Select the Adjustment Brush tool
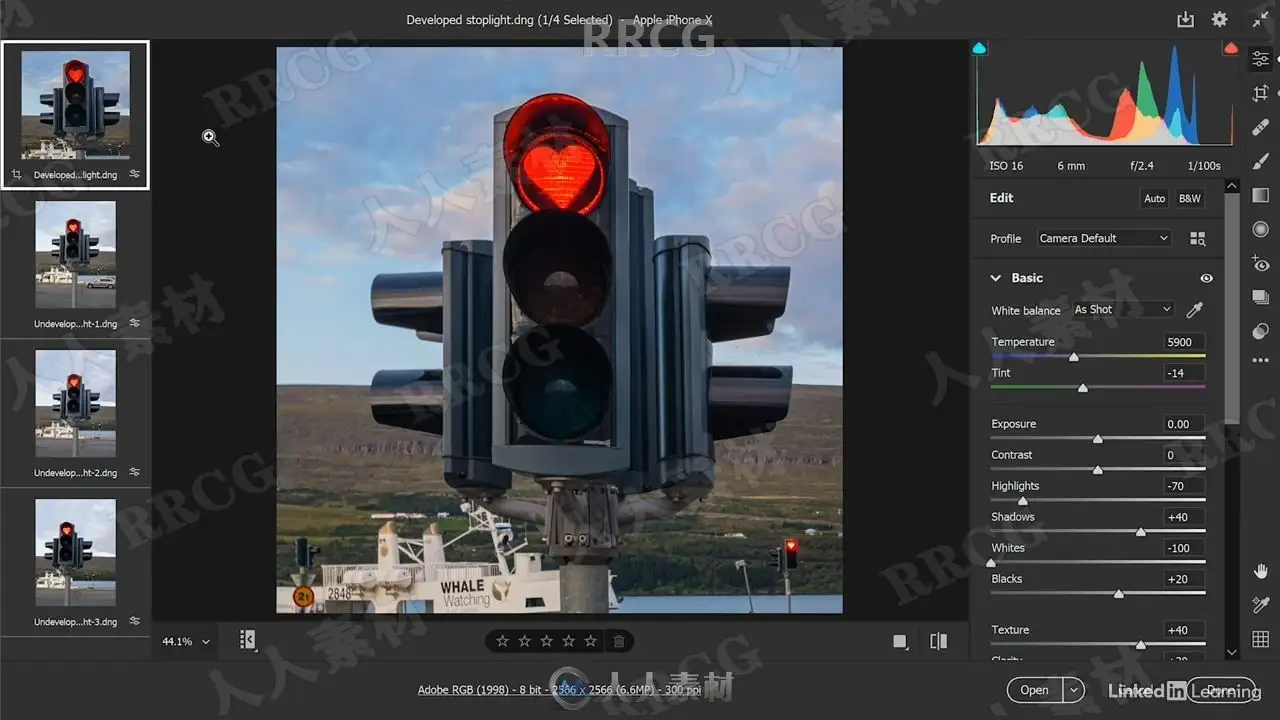 coord(1260,161)
